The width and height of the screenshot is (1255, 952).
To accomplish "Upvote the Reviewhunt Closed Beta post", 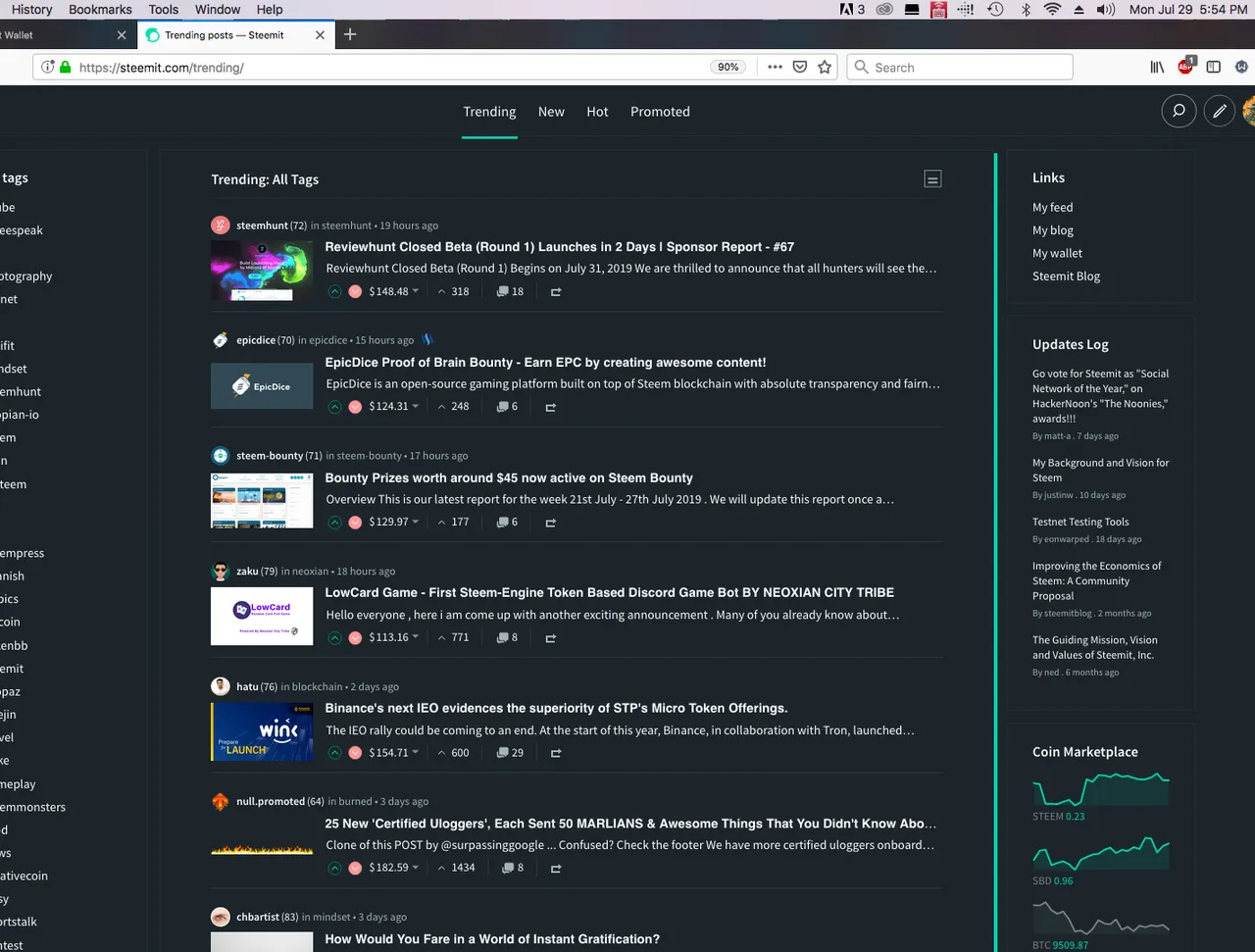I will (334, 292).
